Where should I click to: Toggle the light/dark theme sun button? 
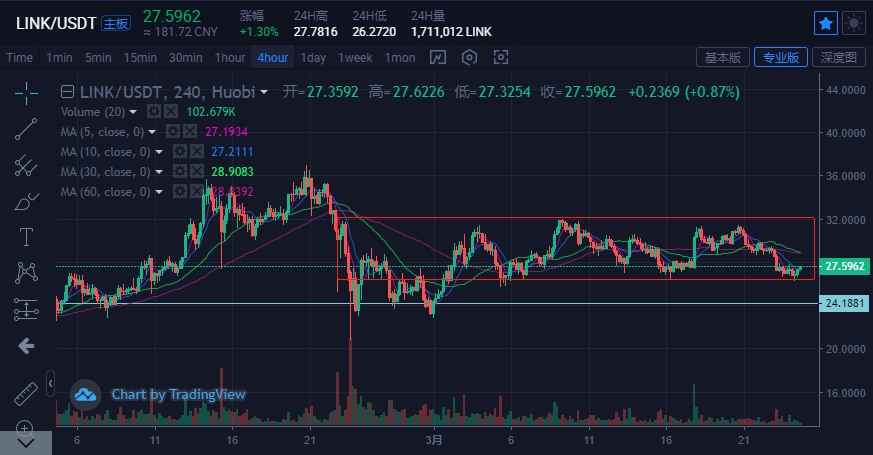point(854,23)
